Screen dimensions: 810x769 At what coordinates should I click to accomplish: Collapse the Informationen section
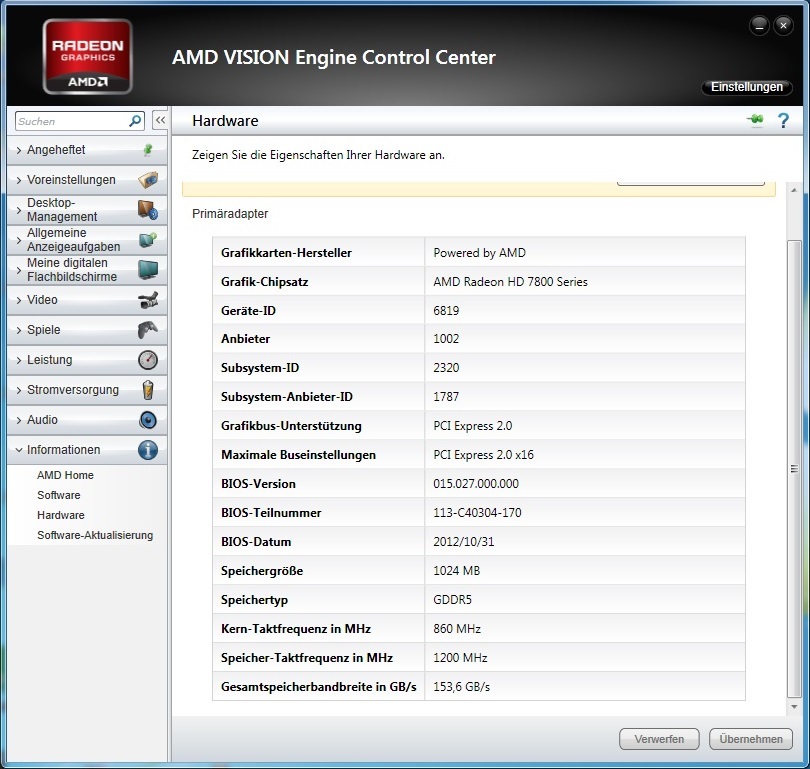tap(87, 450)
